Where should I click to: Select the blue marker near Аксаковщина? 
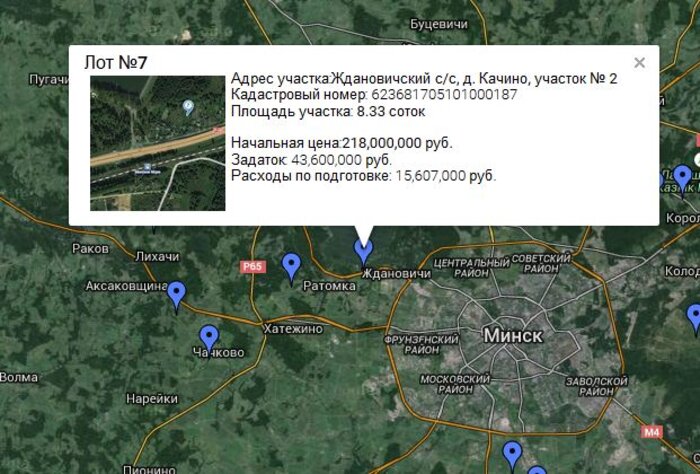click(x=177, y=293)
